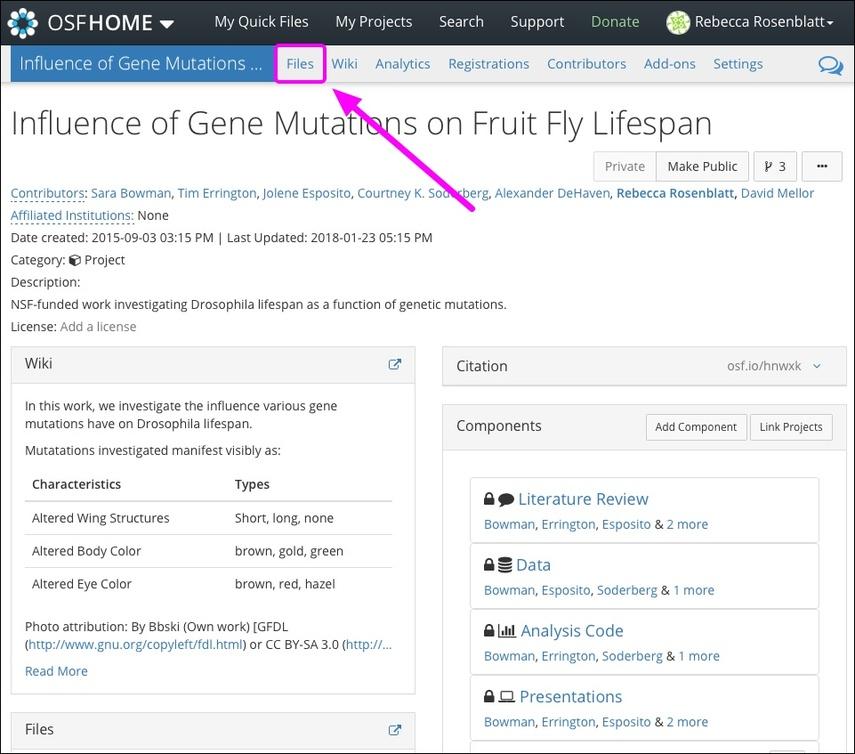
Task: Click the forks button showing 3
Action: click(775, 166)
